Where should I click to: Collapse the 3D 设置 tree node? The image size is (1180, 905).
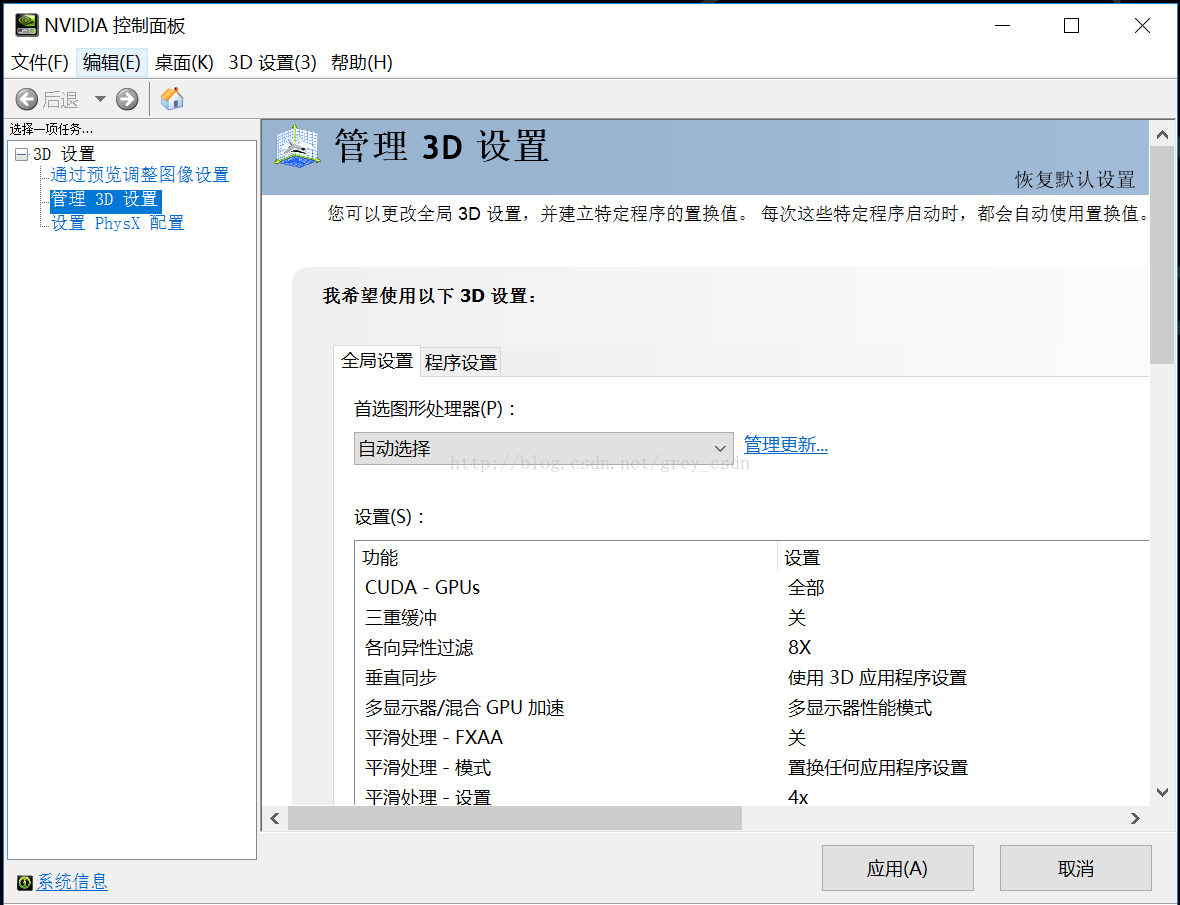pos(21,154)
